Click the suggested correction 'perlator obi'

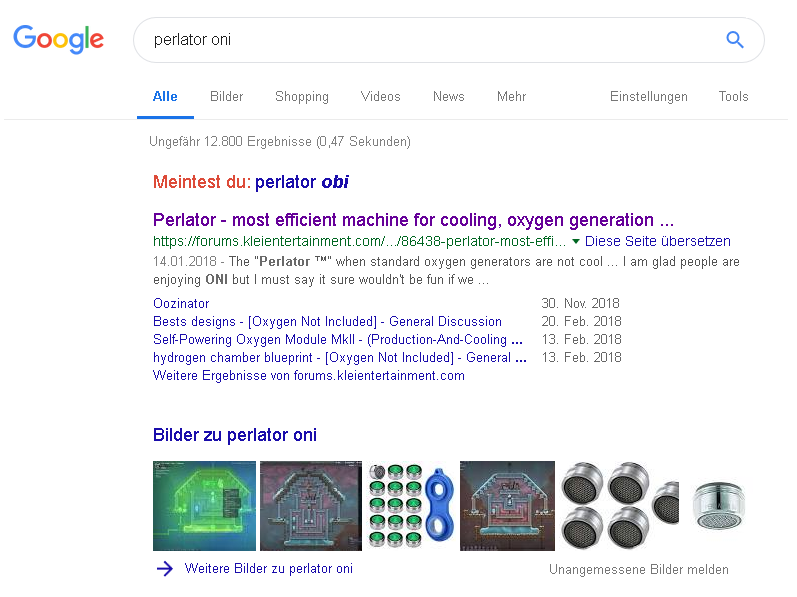(x=302, y=182)
